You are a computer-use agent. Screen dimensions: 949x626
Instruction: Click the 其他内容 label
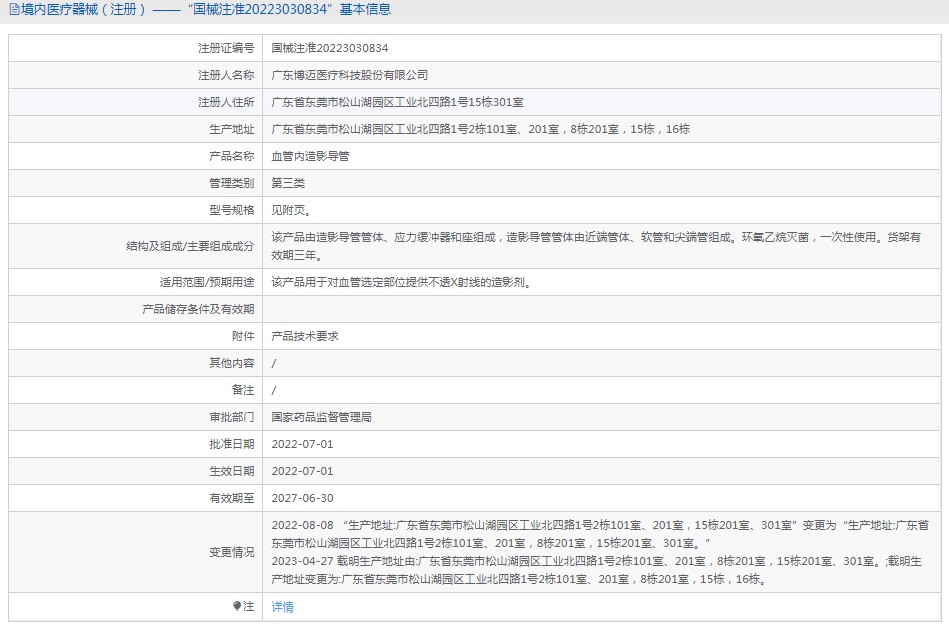pyautogui.click(x=232, y=363)
